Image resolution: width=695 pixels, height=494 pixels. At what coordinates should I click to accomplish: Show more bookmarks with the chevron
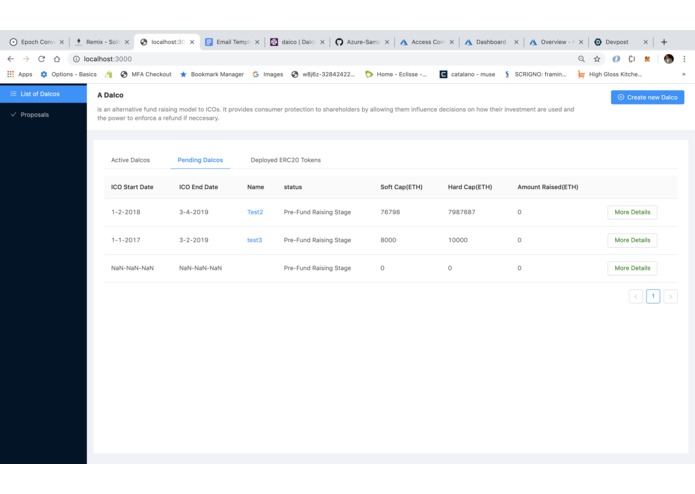(684, 74)
